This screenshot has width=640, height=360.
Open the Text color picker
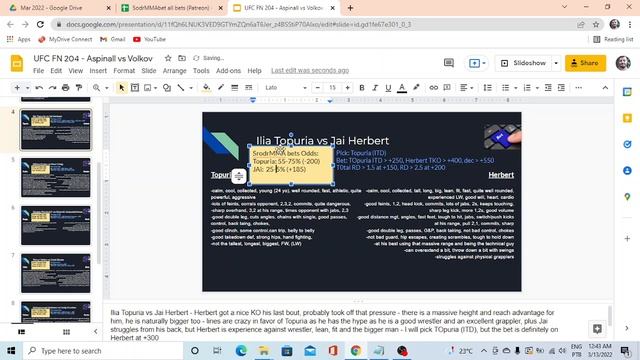coord(402,88)
